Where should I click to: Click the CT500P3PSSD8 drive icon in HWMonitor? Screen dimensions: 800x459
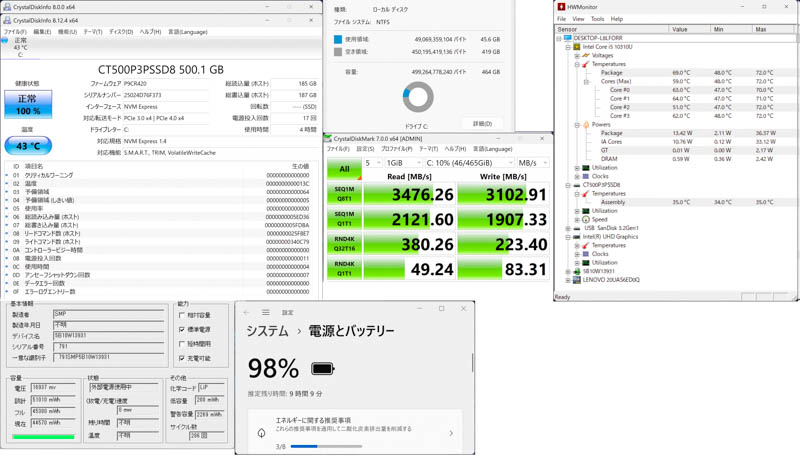tap(577, 185)
